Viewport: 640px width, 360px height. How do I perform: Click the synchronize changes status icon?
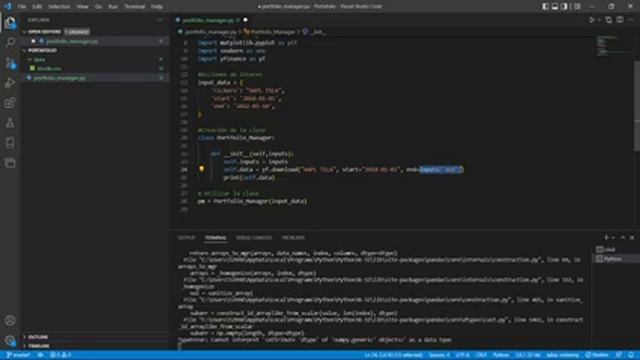point(40,355)
